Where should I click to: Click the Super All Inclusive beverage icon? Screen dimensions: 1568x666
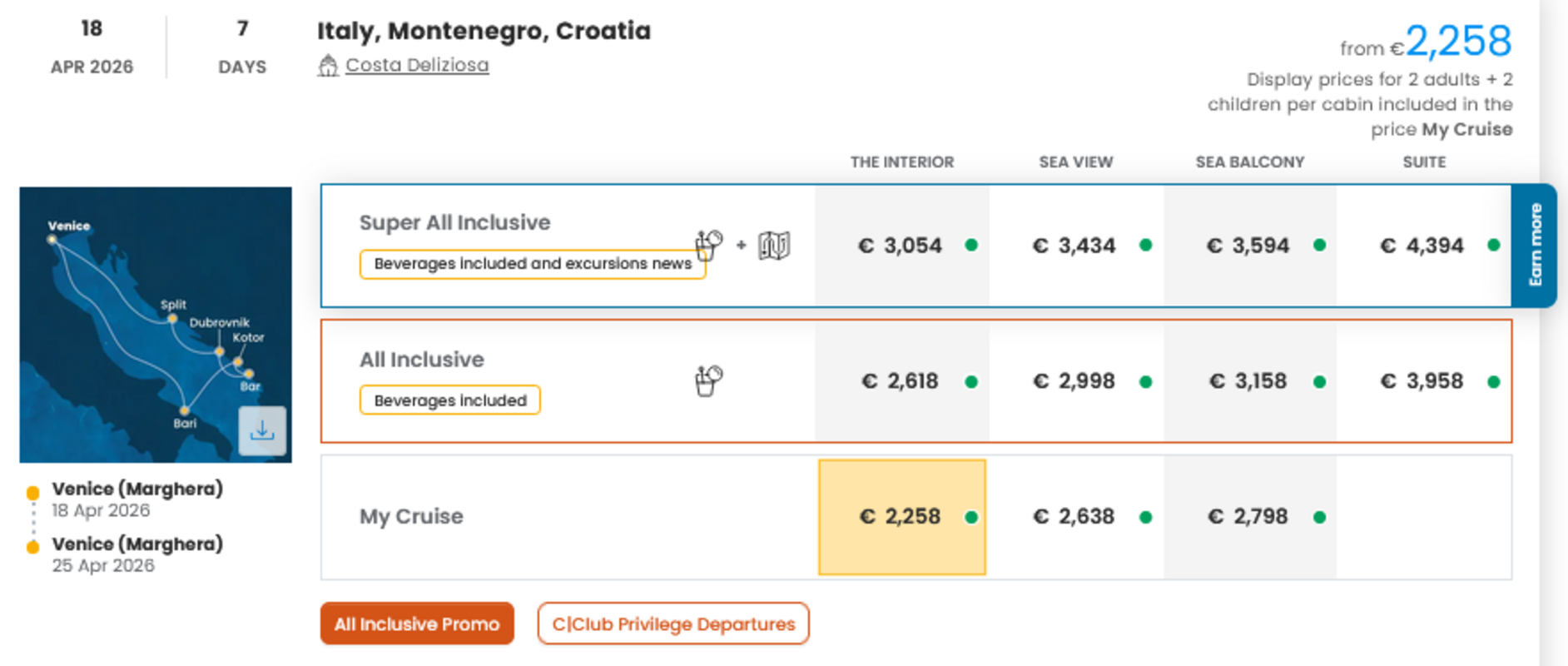709,245
